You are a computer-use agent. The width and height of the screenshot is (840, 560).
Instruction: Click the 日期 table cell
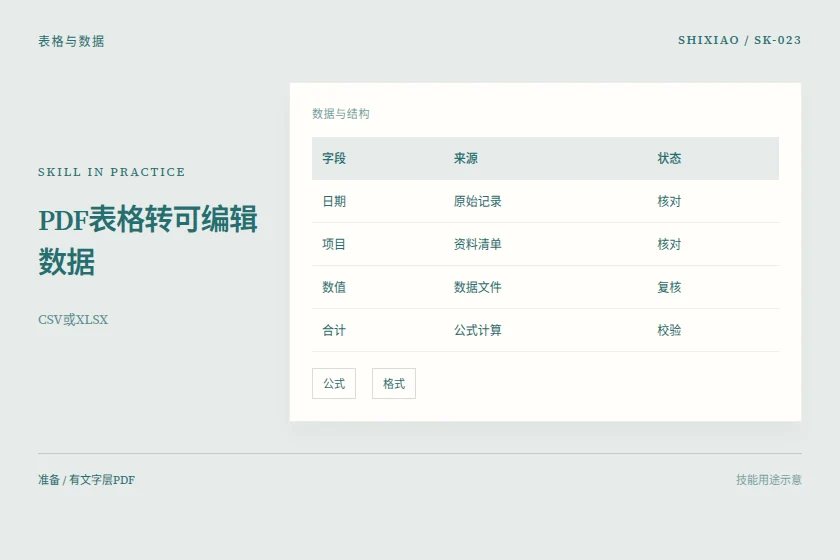click(334, 201)
